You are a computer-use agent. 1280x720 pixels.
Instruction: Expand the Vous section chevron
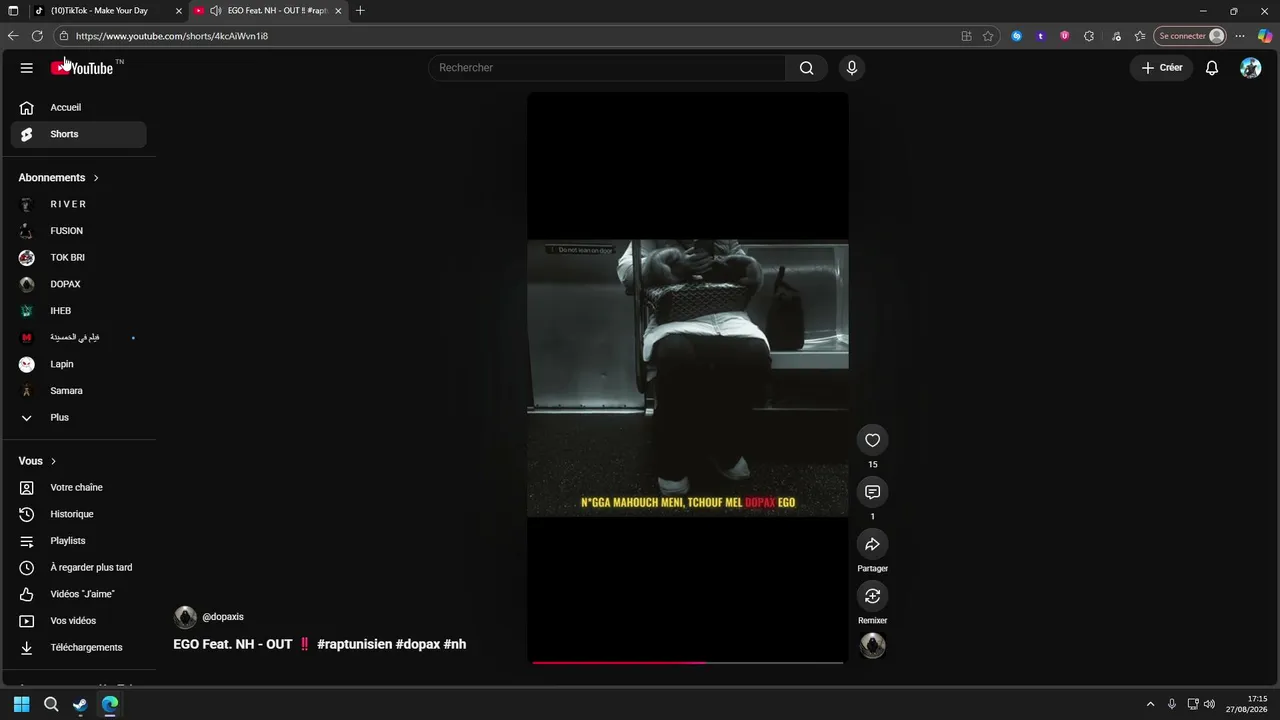53,461
